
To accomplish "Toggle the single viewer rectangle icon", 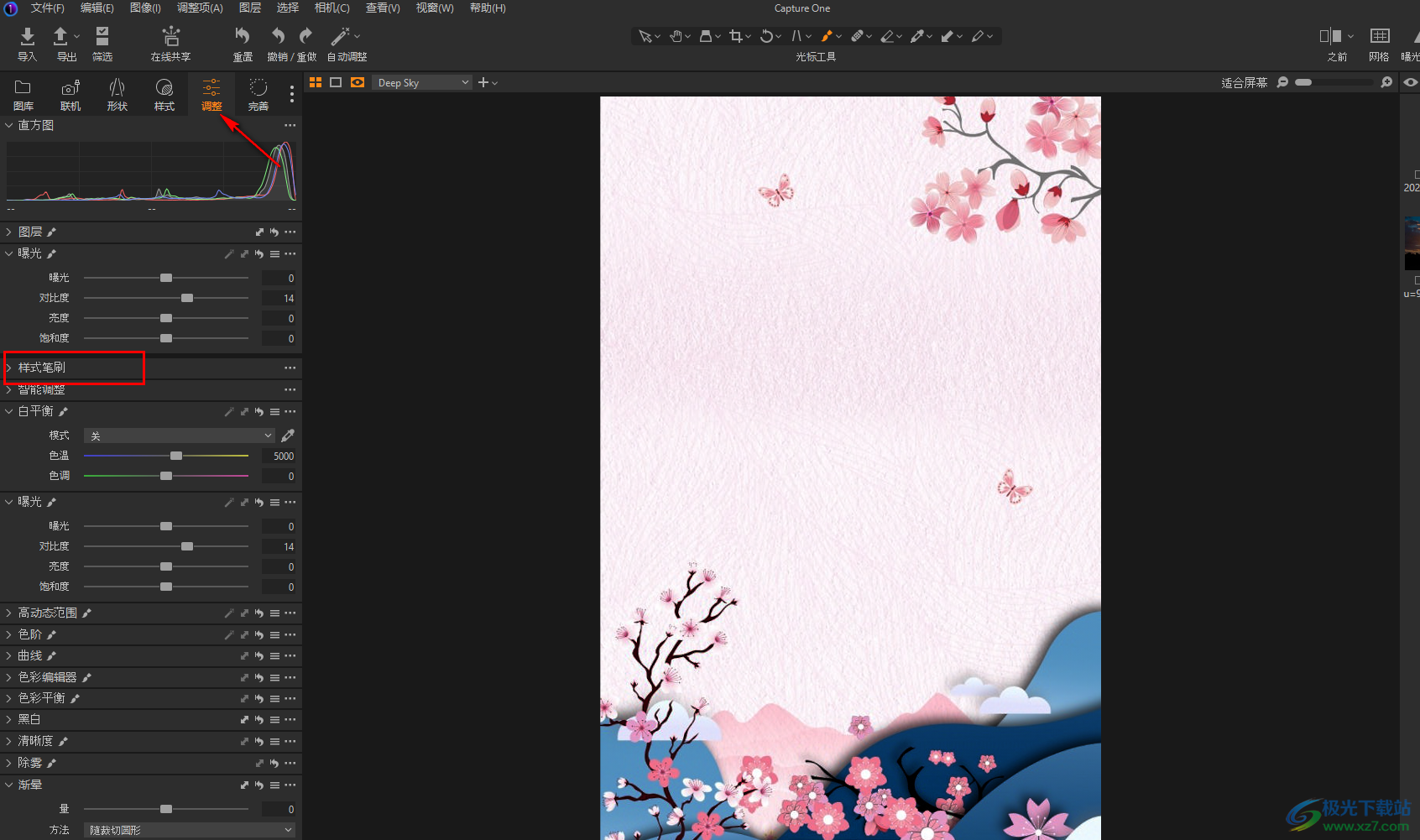I will 336,82.
